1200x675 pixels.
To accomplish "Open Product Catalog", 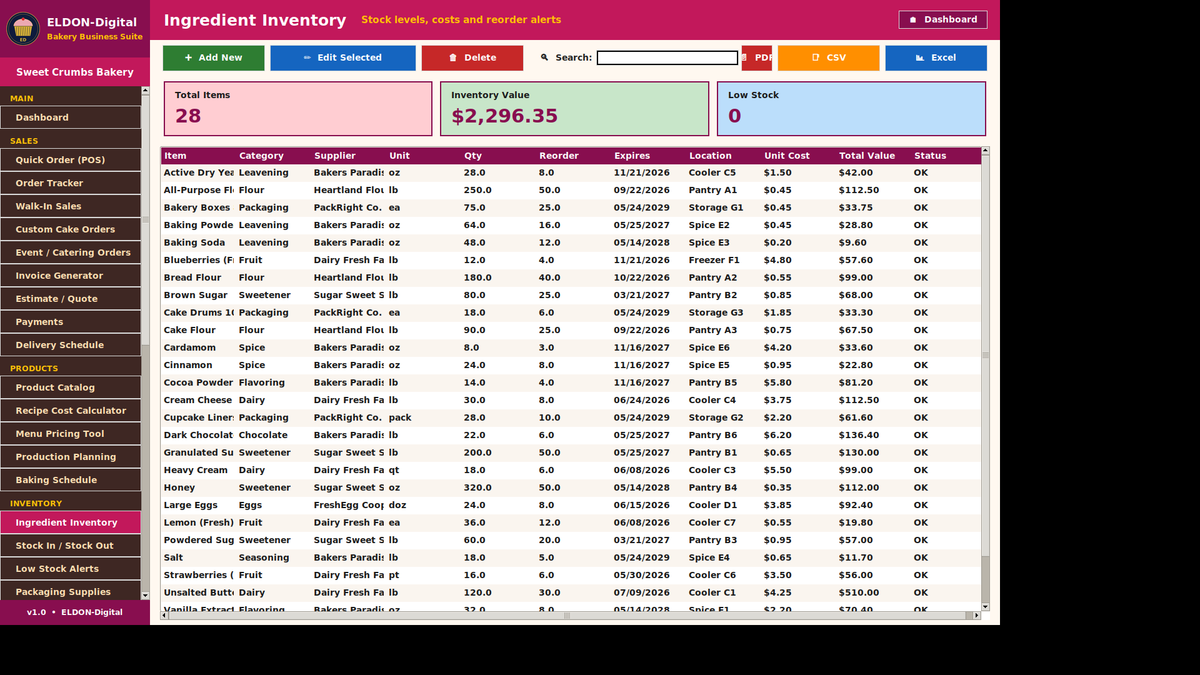I will [70, 388].
